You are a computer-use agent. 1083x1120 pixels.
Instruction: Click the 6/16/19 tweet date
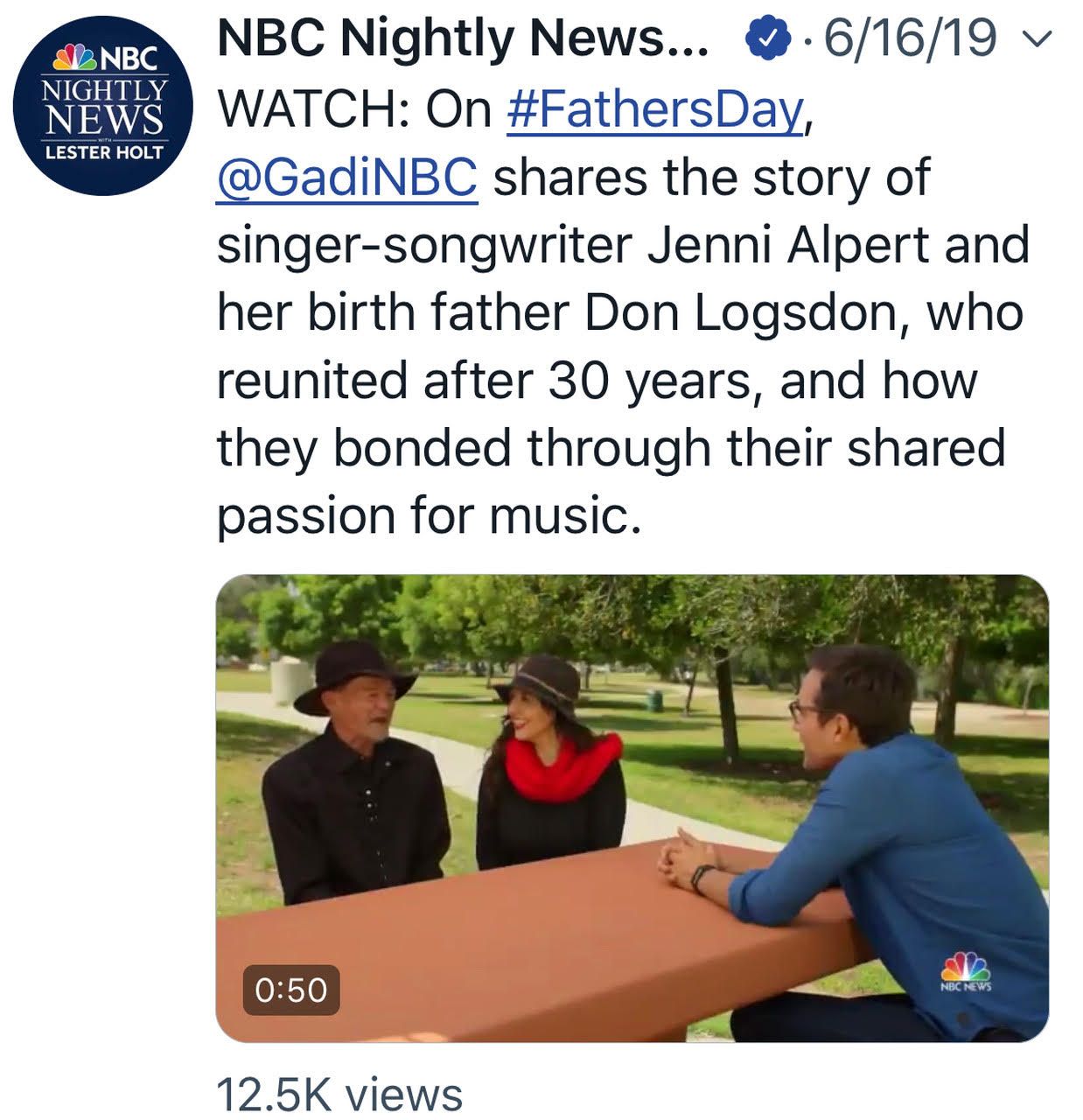[910, 39]
